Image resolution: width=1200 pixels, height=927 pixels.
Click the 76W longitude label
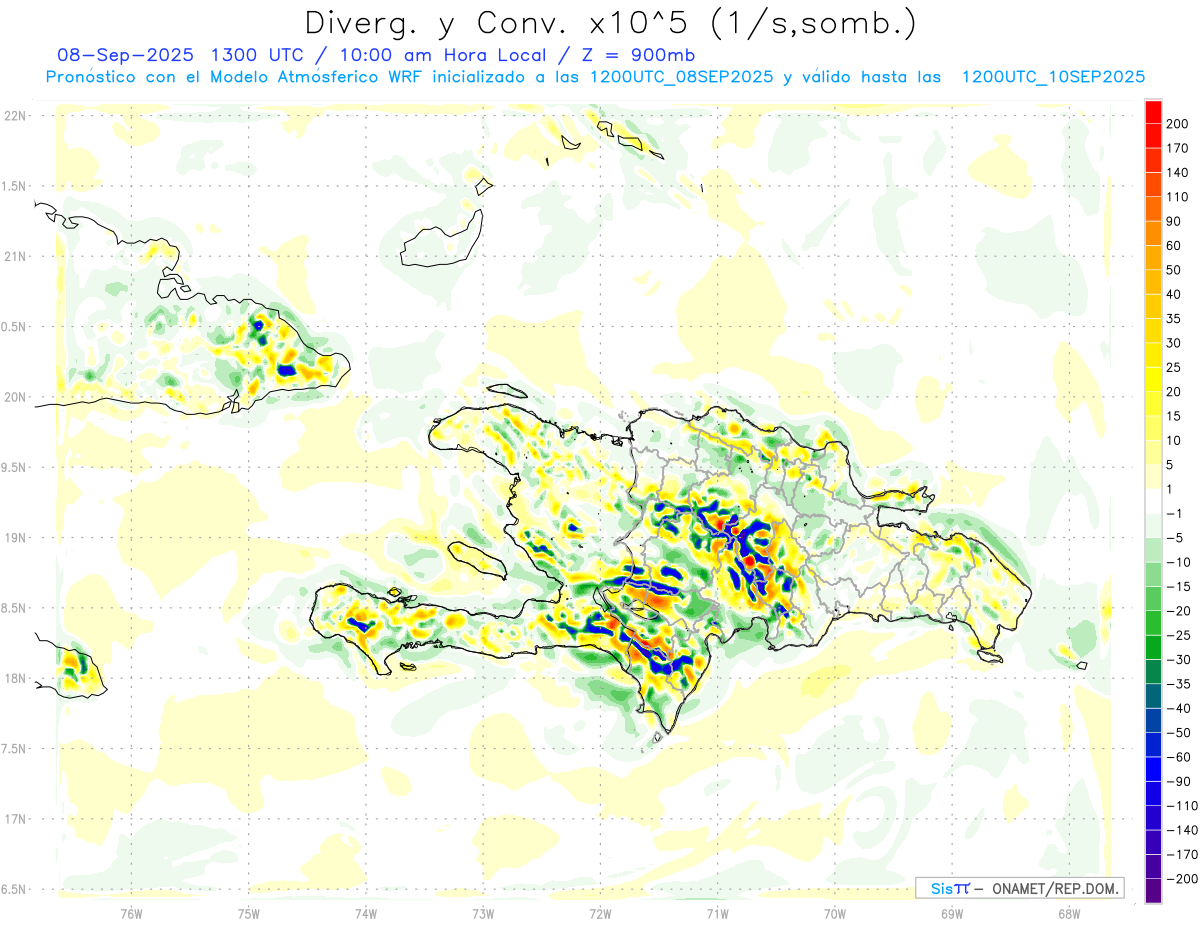coord(131,913)
